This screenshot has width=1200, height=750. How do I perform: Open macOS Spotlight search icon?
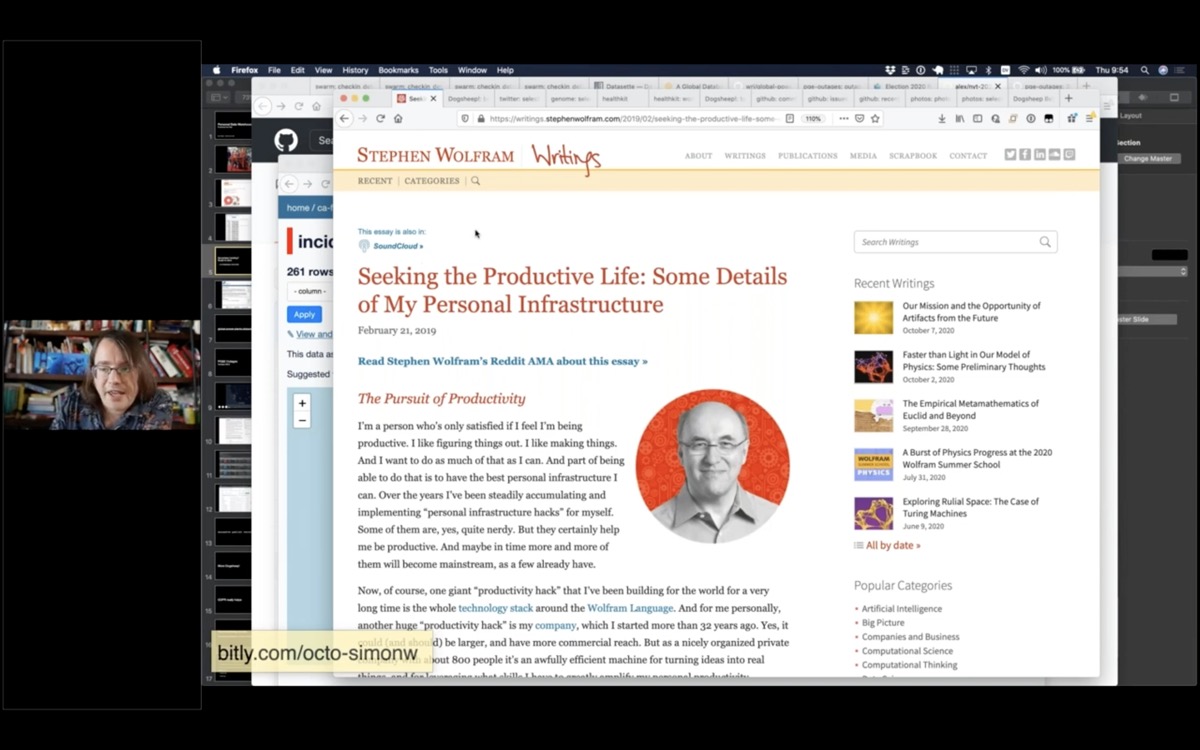[x=1146, y=70]
